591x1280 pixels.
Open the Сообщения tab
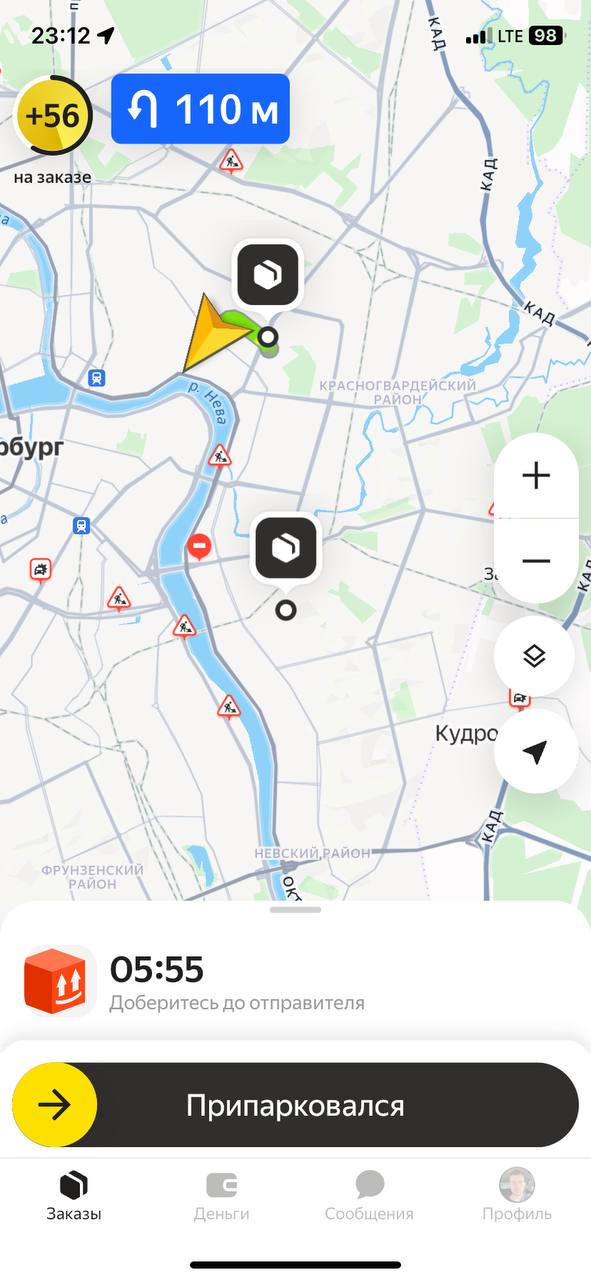point(369,1197)
